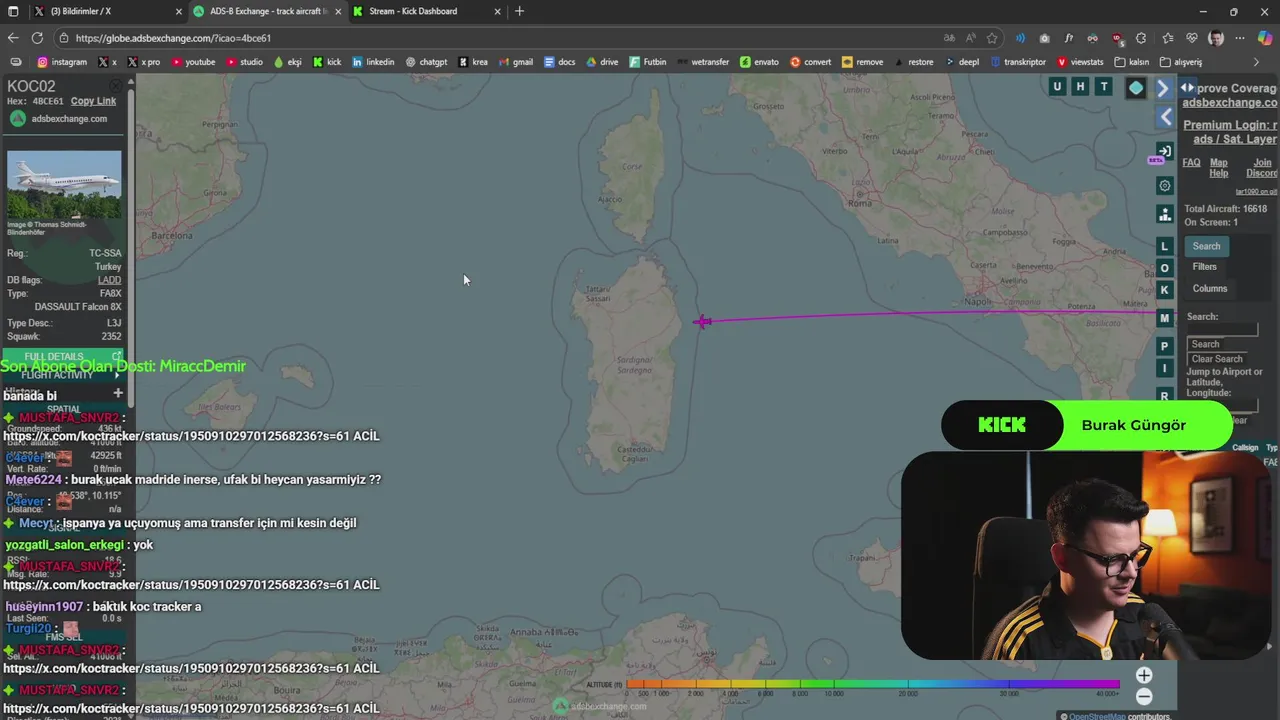Expand the Flight Activity section
Screen dimensions: 1280x720
[x=62, y=375]
